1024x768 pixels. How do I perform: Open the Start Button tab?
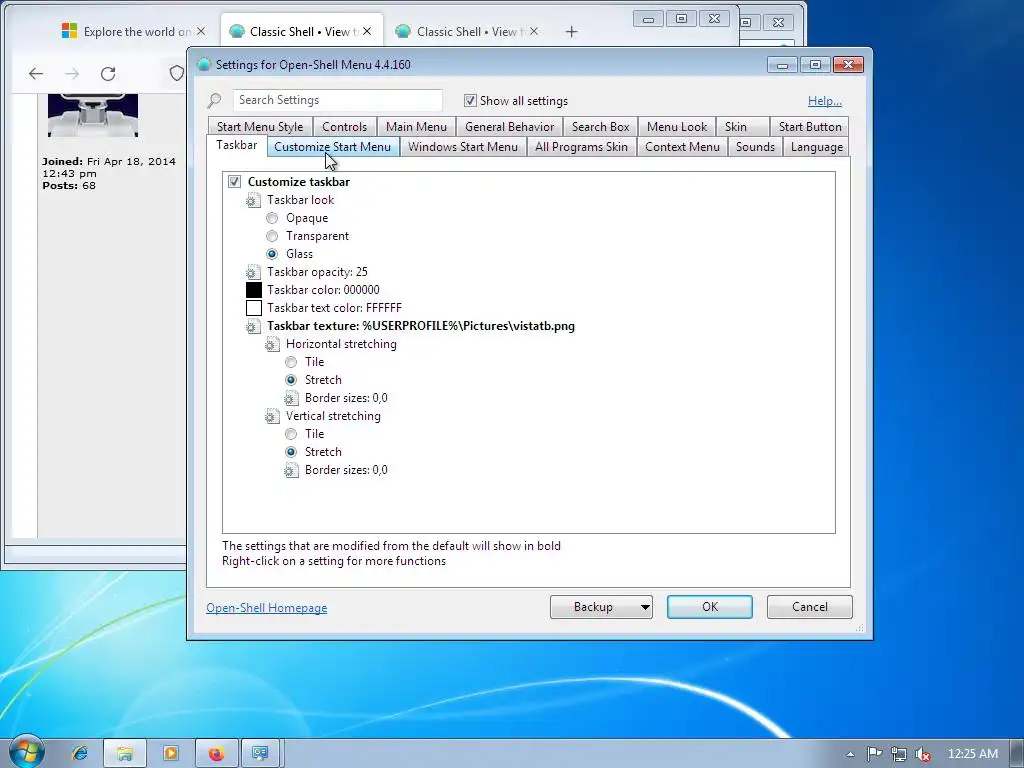(x=810, y=127)
